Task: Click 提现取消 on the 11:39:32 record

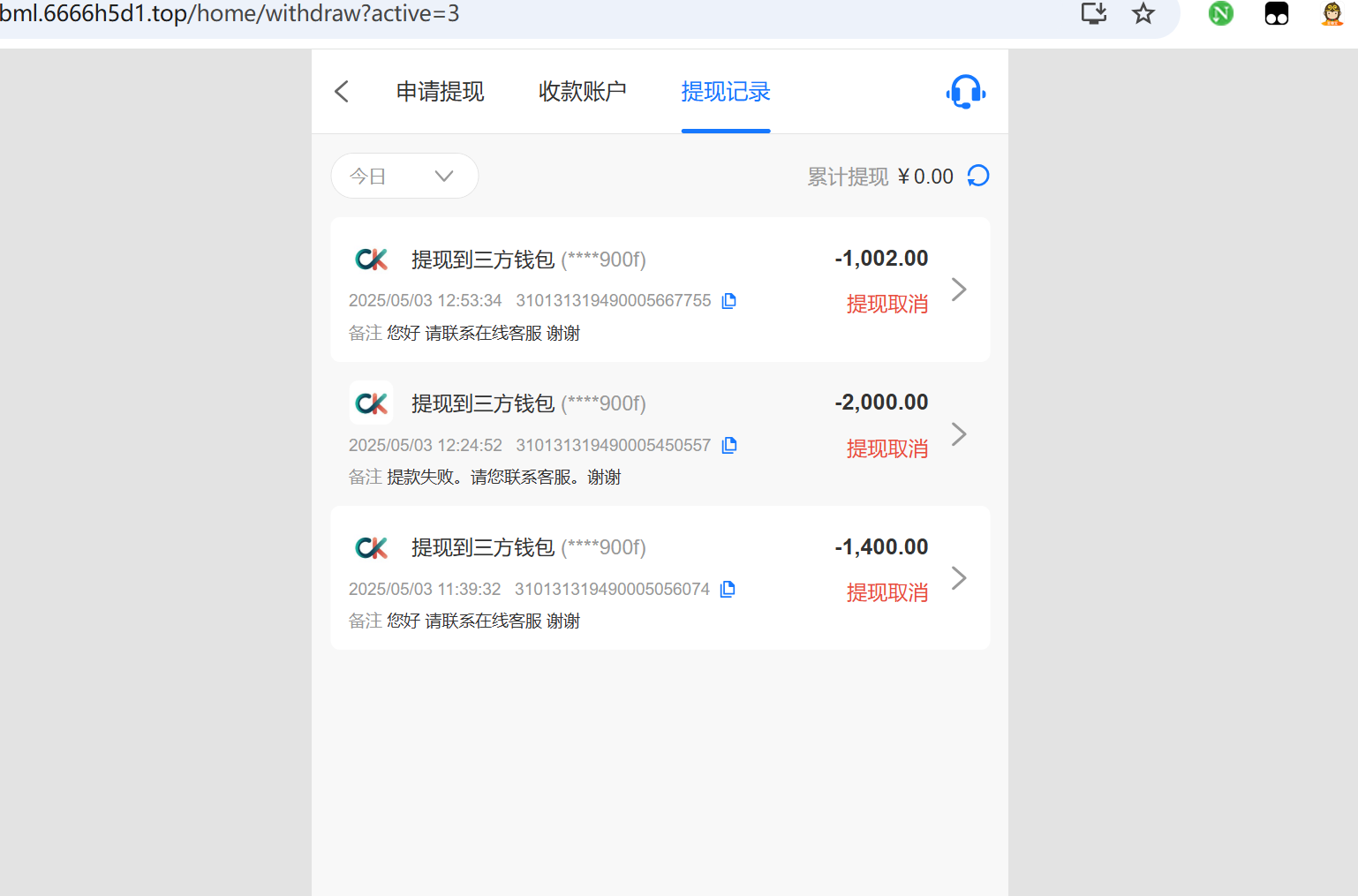Action: pyautogui.click(x=886, y=592)
